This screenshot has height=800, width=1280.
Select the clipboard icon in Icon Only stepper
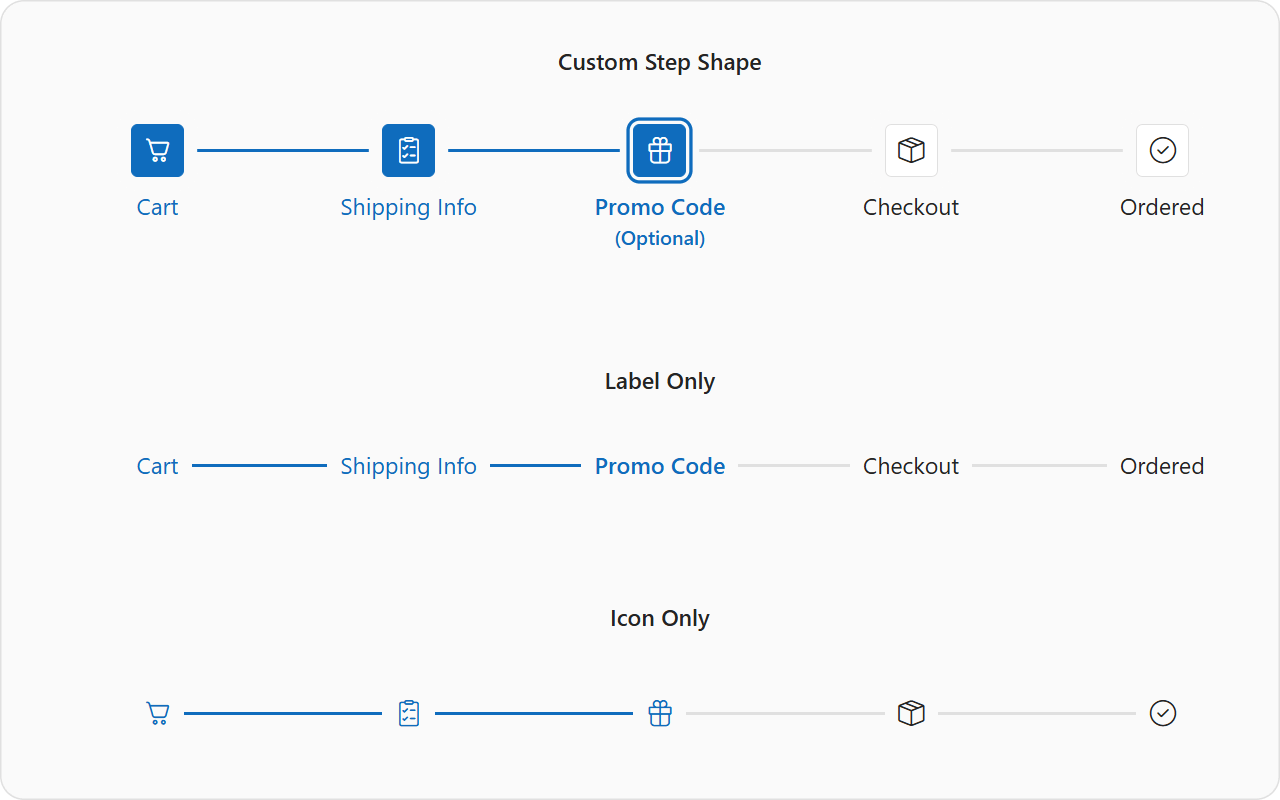click(408, 713)
